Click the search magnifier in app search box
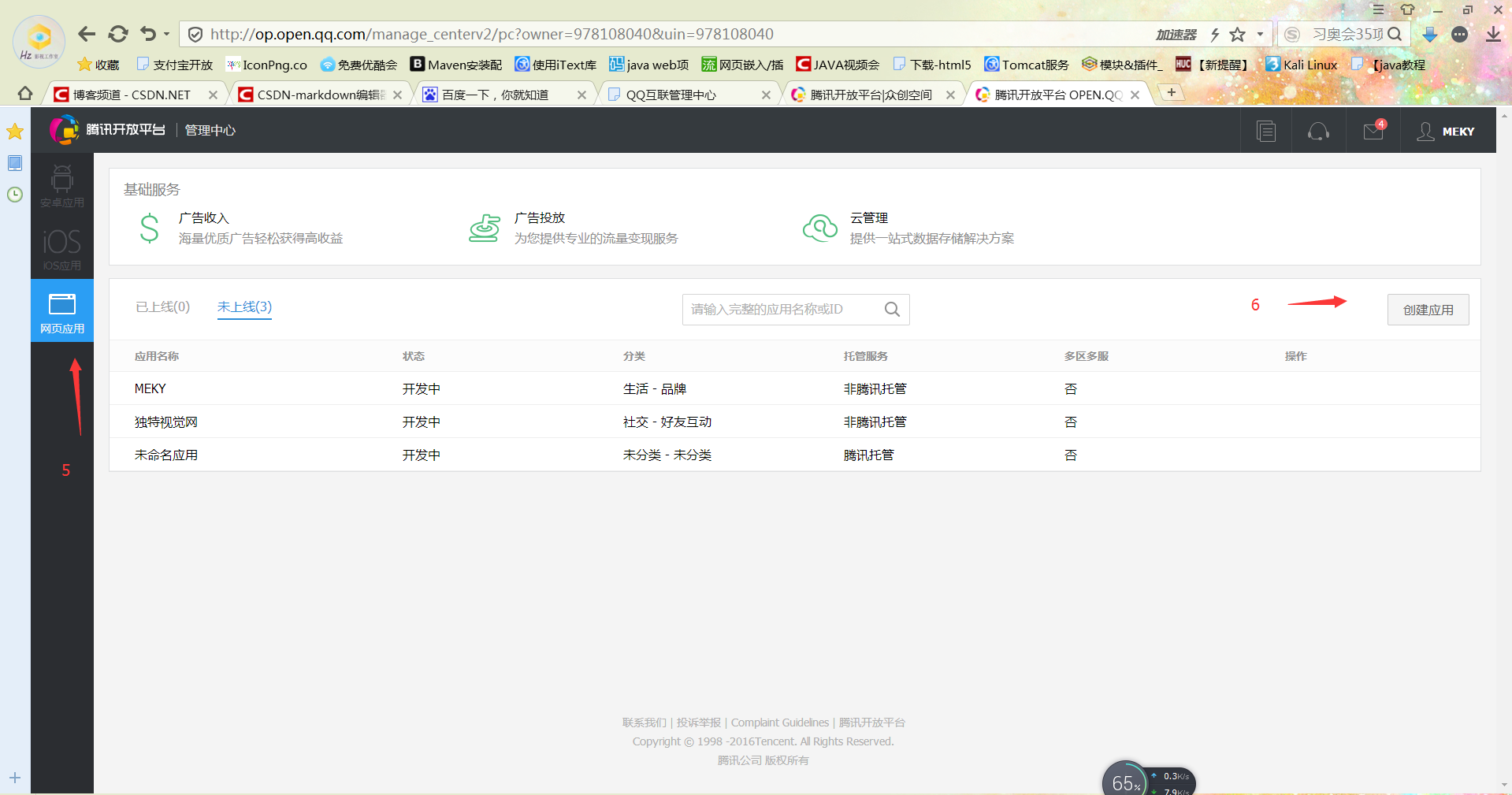Viewport: 1512px width, 795px height. [892, 310]
